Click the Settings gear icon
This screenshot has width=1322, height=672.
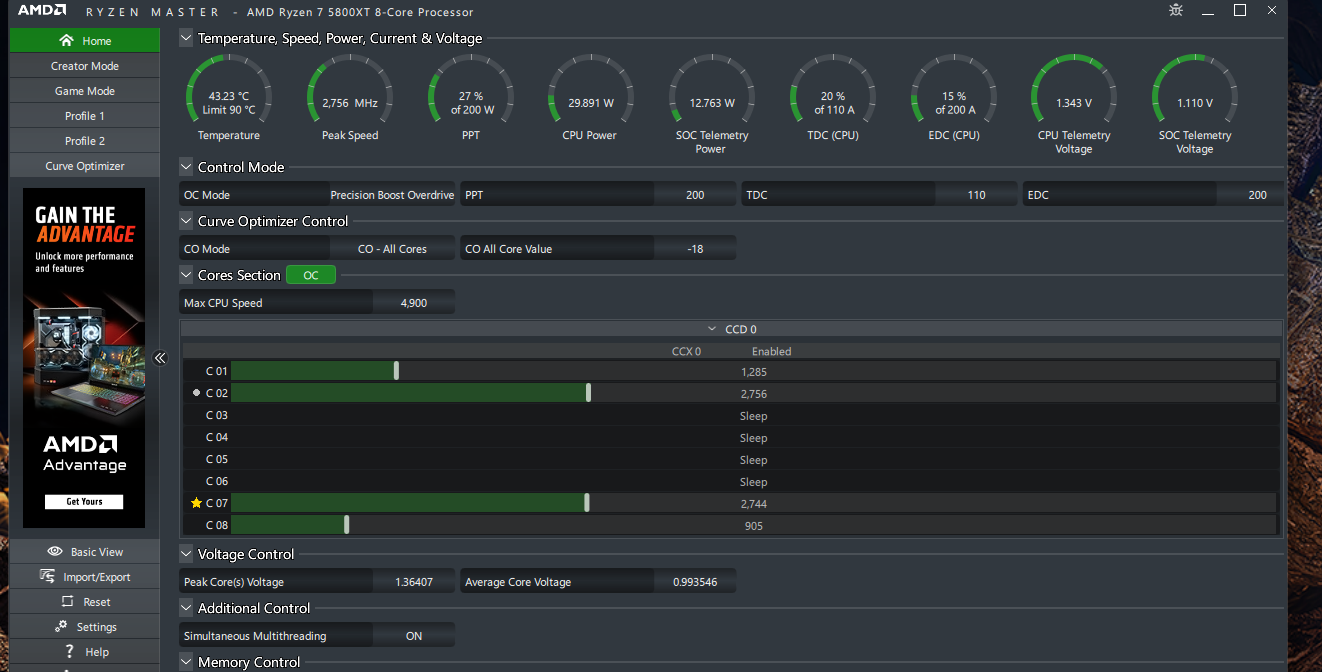[59, 627]
